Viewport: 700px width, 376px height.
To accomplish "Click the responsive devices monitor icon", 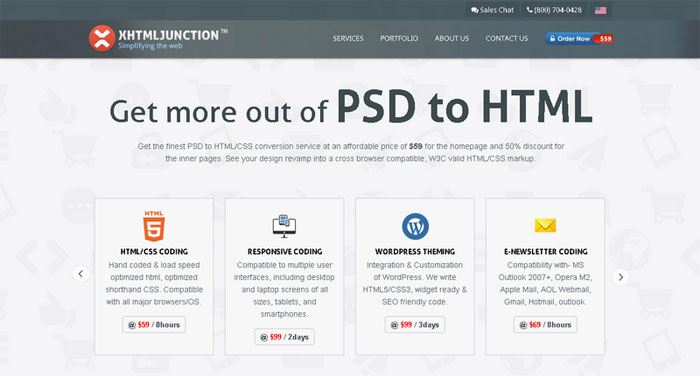I will point(284,226).
